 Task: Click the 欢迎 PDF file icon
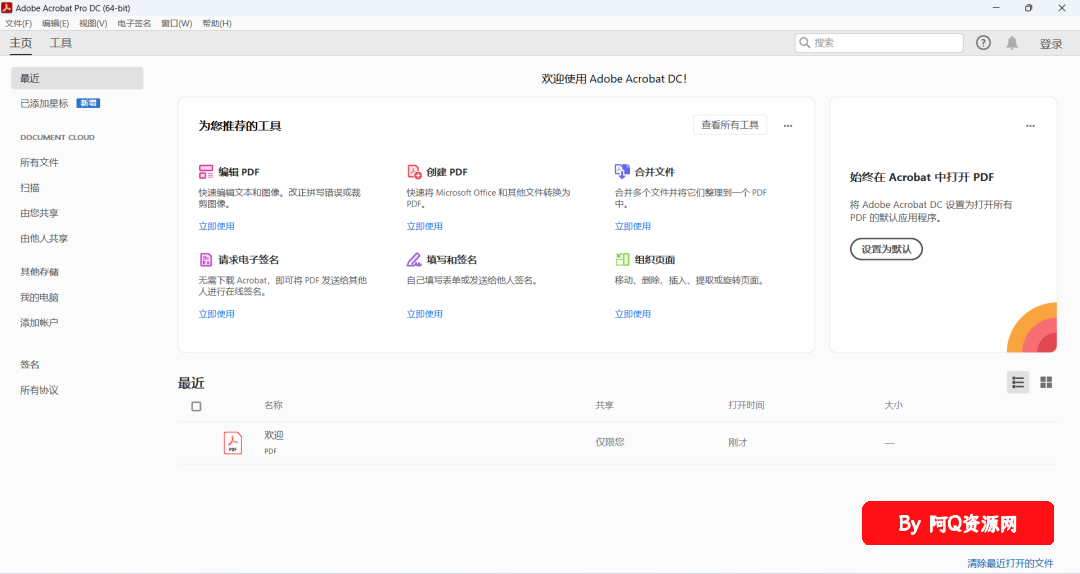(x=233, y=442)
